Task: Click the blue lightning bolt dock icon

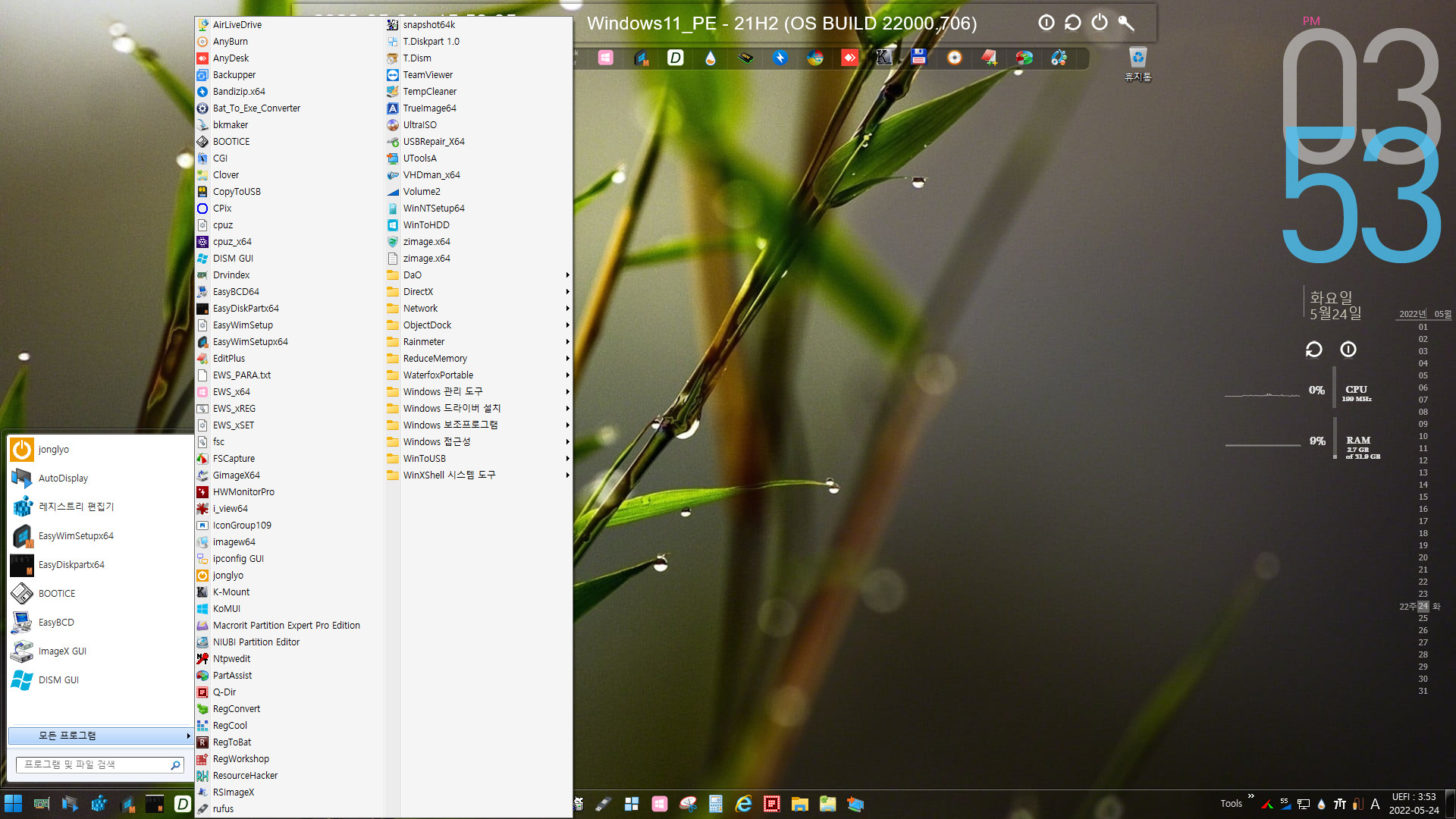Action: coord(780,58)
